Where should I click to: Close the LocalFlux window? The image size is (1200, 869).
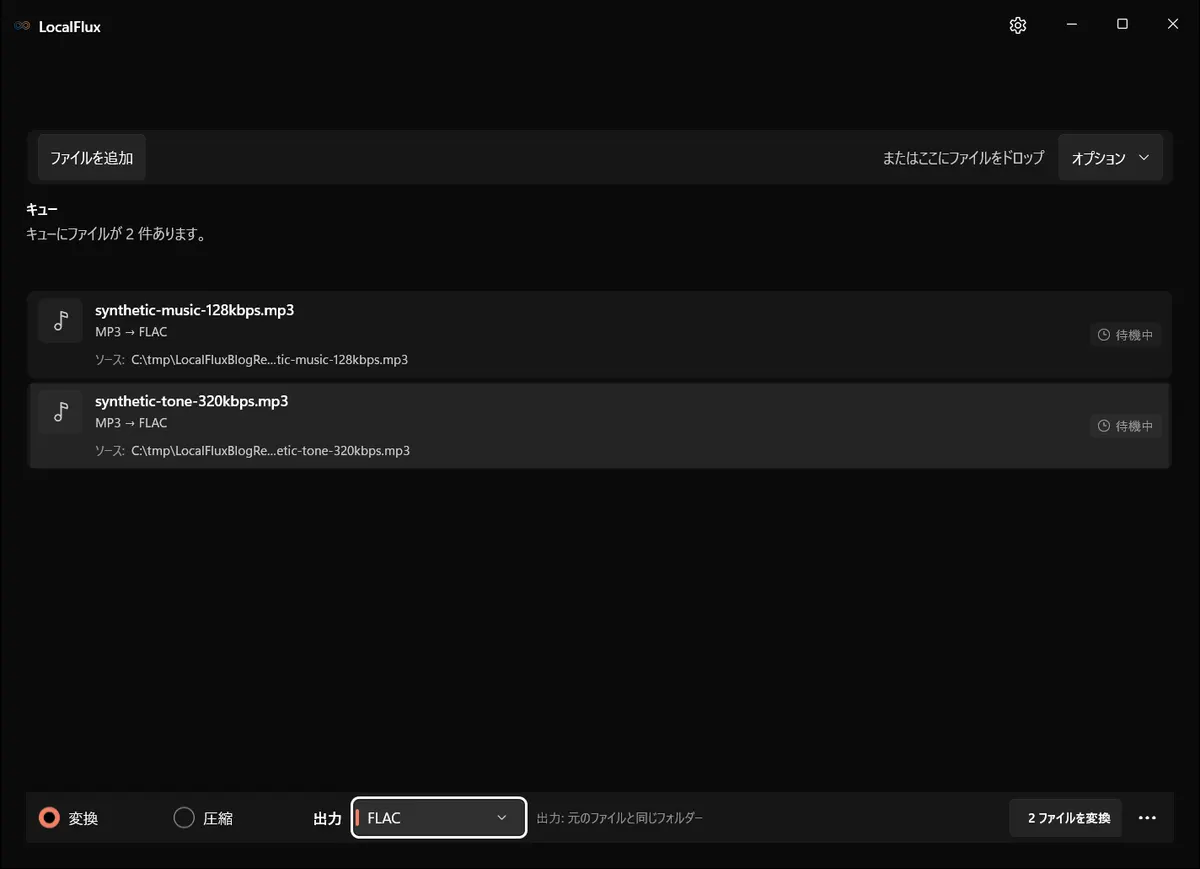click(x=1173, y=25)
